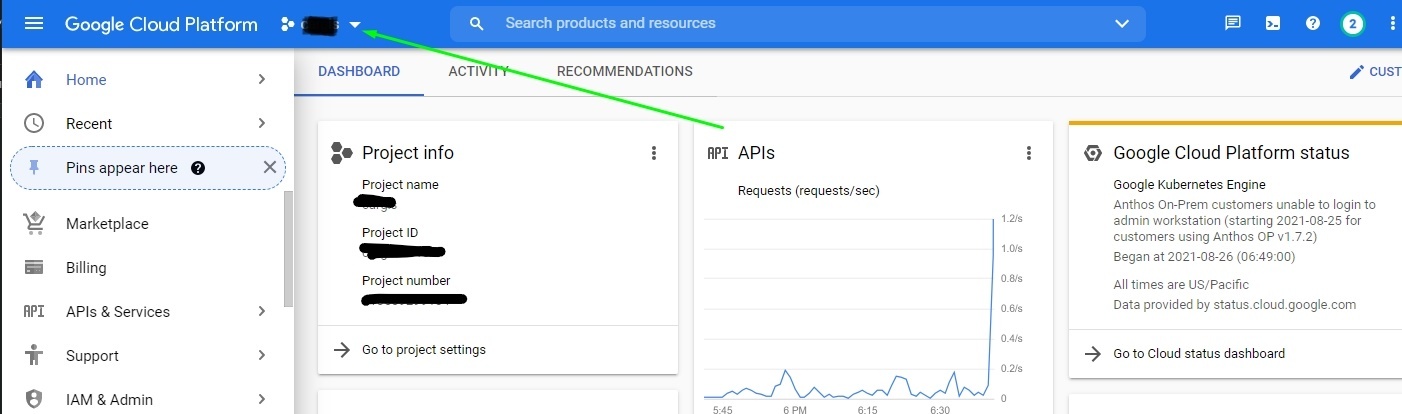Activate Cloud Shell terminal icon
The width and height of the screenshot is (1402, 414).
click(1273, 24)
